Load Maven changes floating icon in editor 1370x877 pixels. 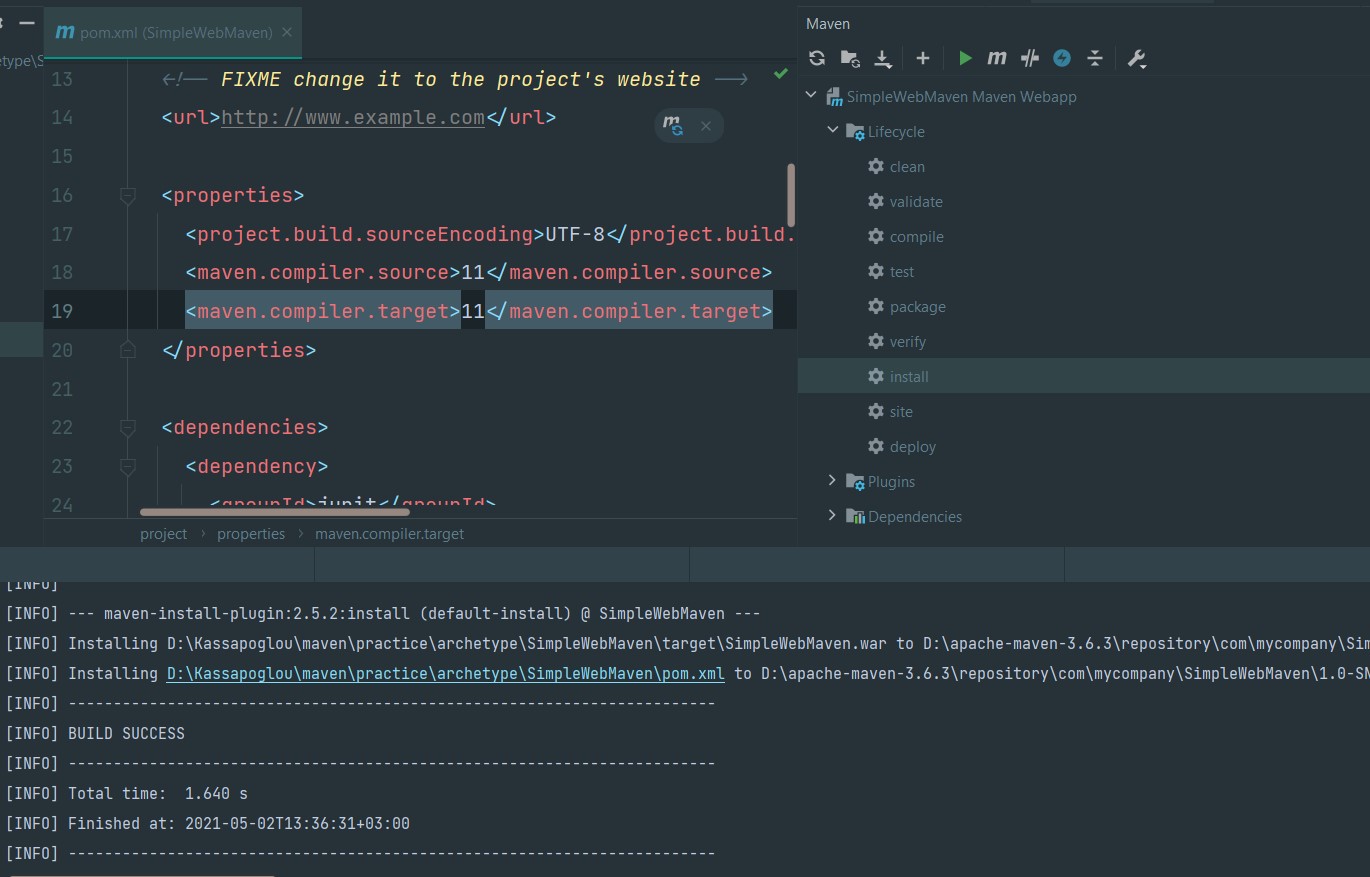pyautogui.click(x=673, y=126)
